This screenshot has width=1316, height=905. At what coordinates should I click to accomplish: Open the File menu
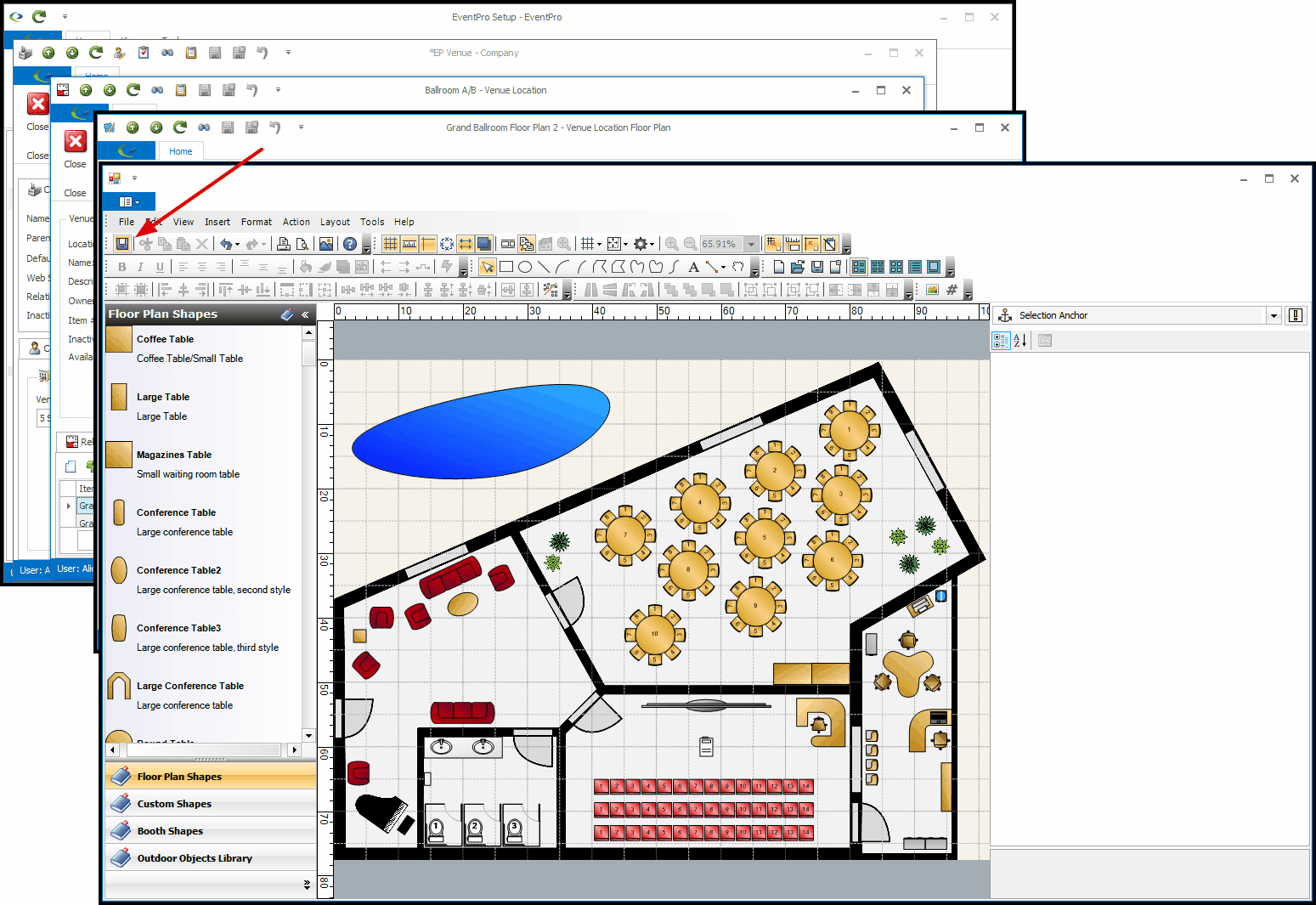click(127, 222)
